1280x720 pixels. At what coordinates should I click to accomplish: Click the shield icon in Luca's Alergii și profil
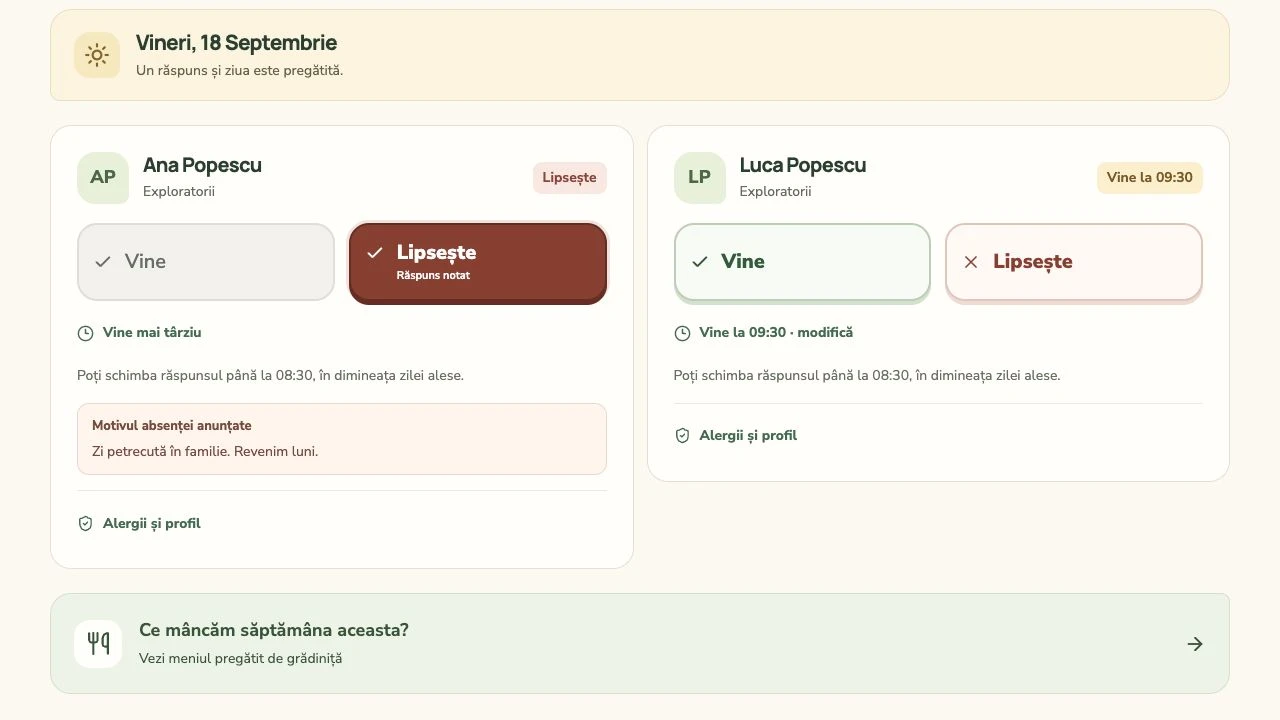[682, 436]
